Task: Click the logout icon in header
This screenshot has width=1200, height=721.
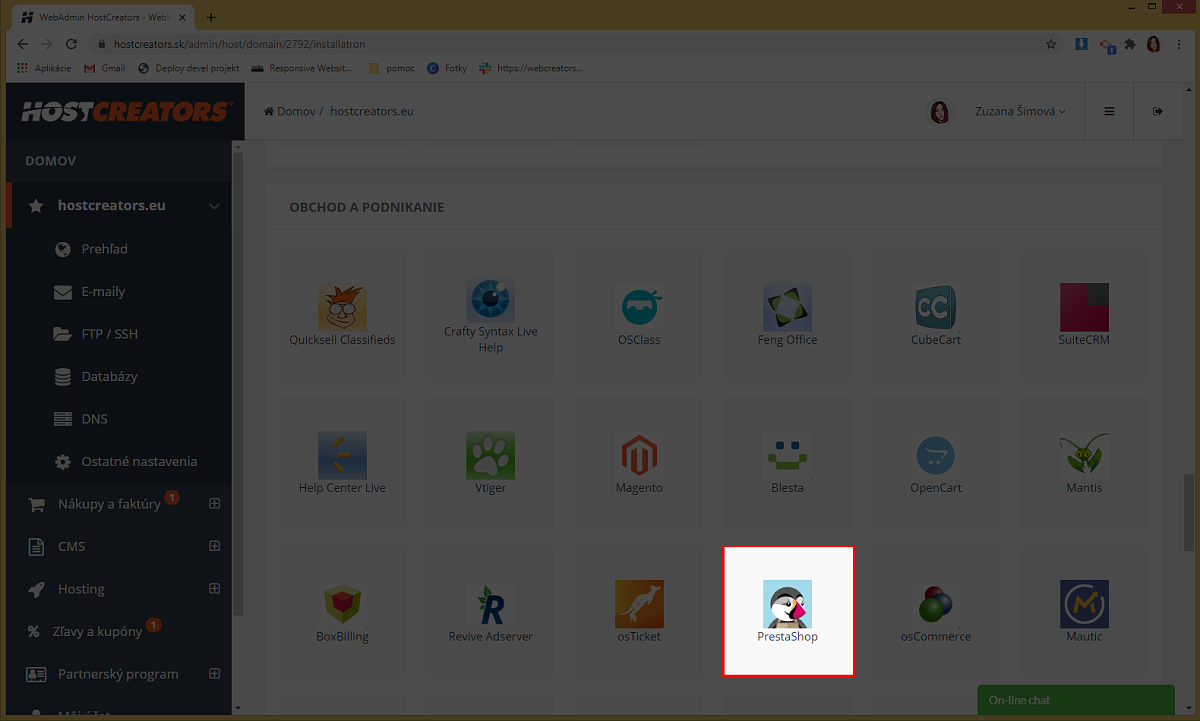Action: click(x=1158, y=111)
